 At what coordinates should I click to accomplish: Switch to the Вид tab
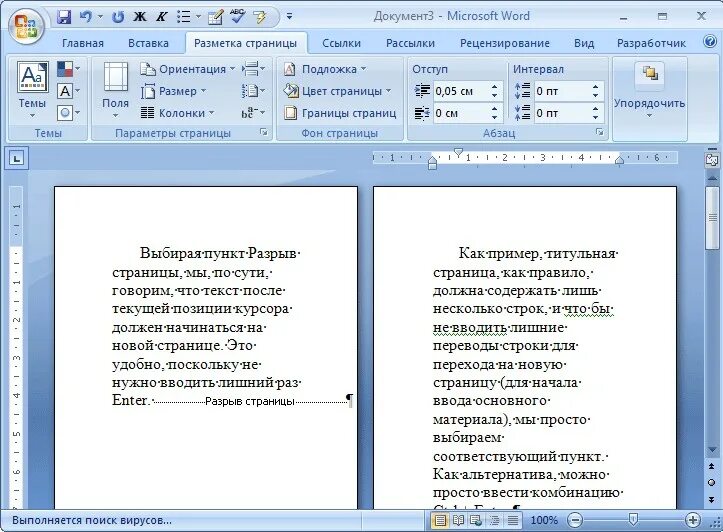(584, 43)
